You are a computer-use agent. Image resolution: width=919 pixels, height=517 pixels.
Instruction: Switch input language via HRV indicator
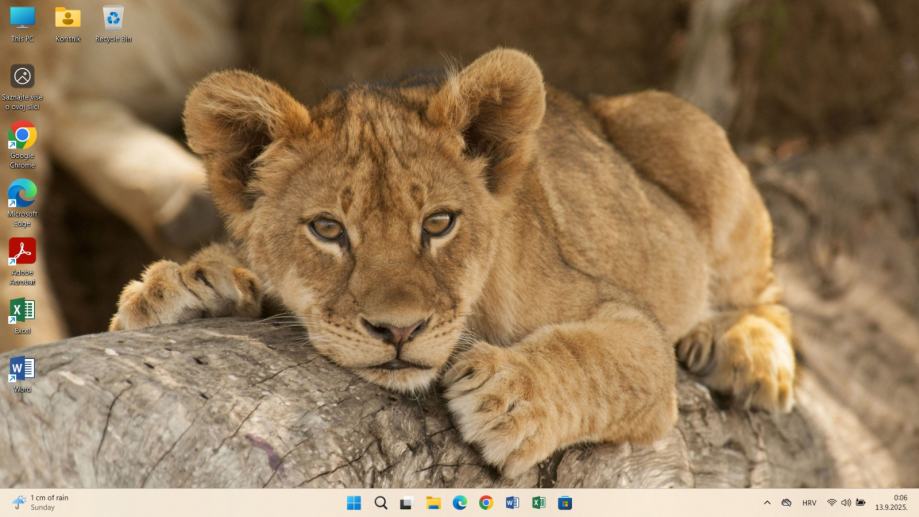(809, 503)
